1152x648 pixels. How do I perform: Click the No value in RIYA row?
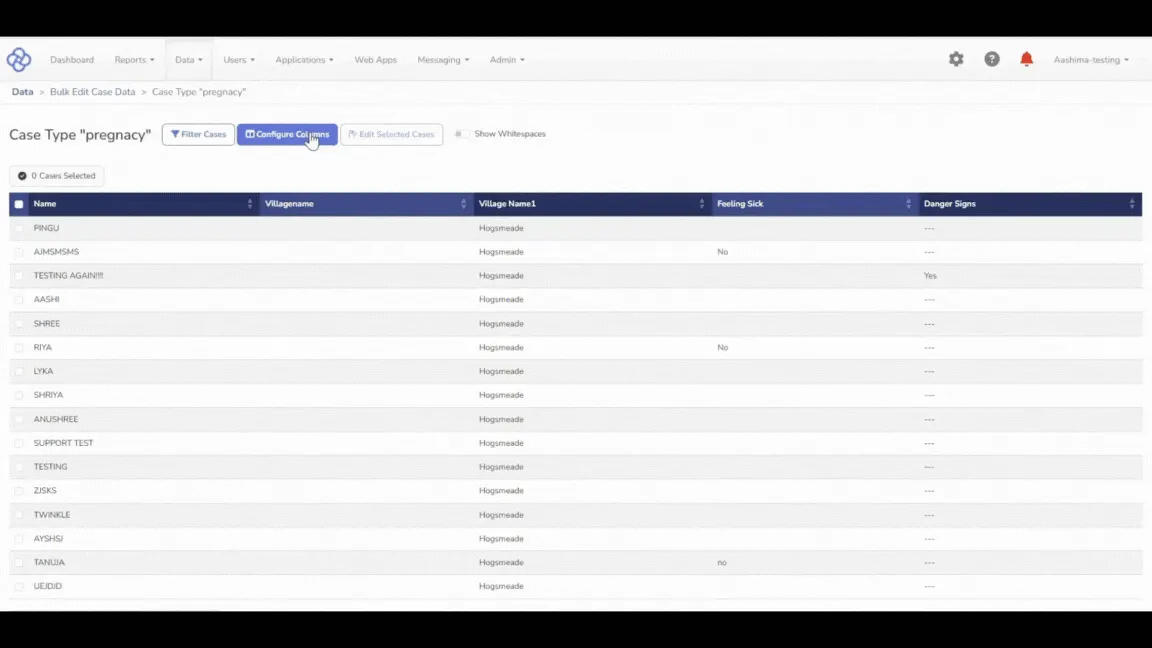click(723, 348)
